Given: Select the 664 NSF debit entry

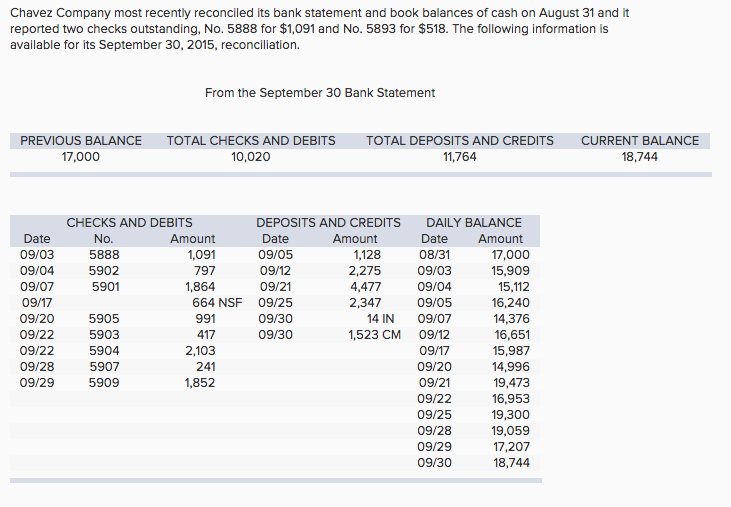Looking at the screenshot, I should coord(218,303).
